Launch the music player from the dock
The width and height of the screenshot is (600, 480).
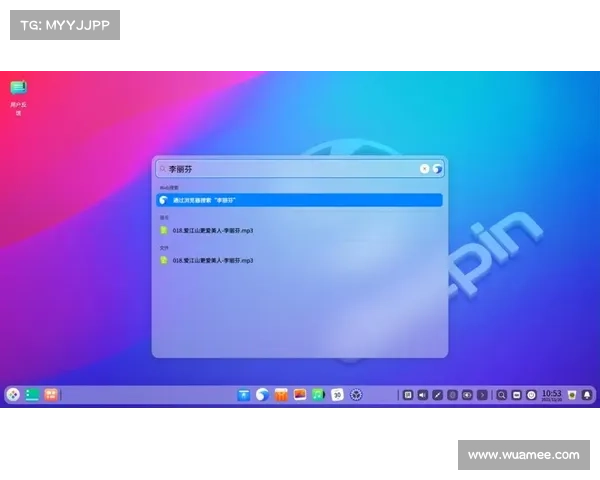[318, 395]
